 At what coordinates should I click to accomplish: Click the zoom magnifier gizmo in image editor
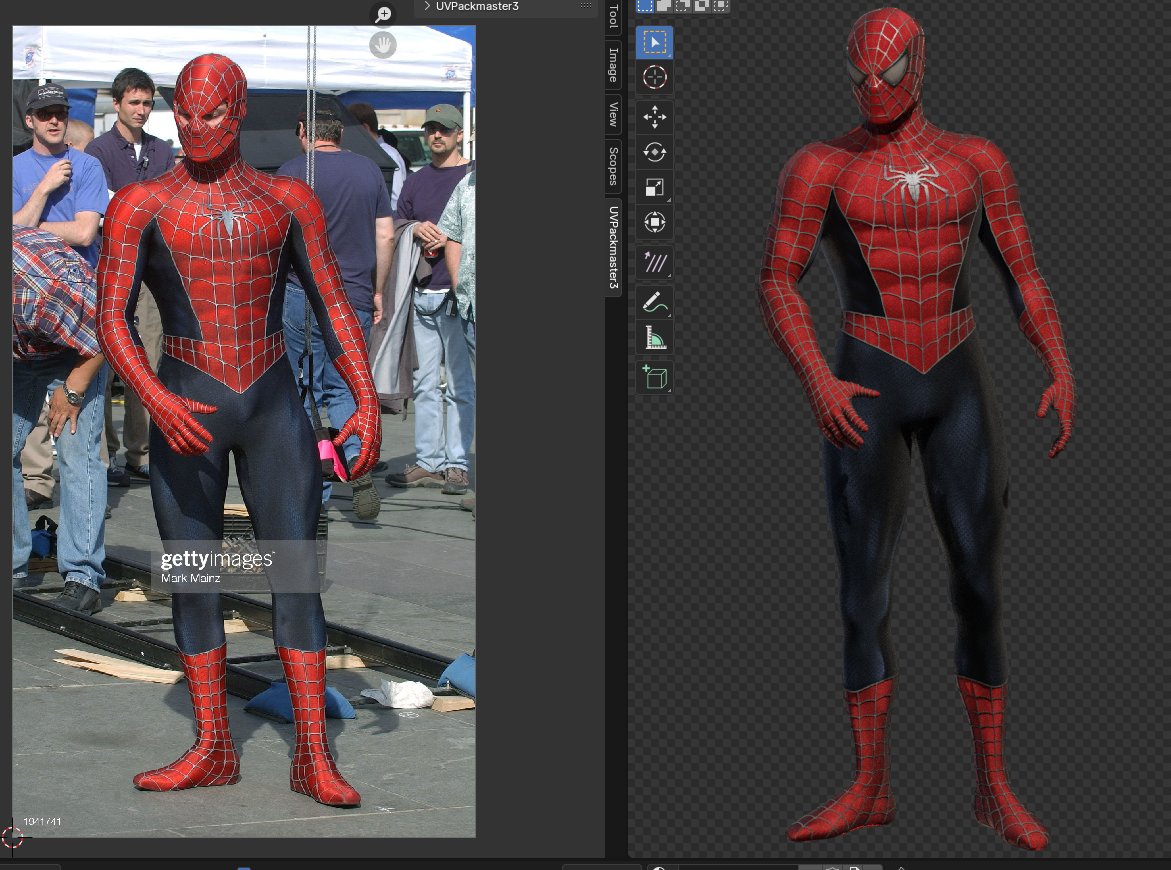click(383, 14)
